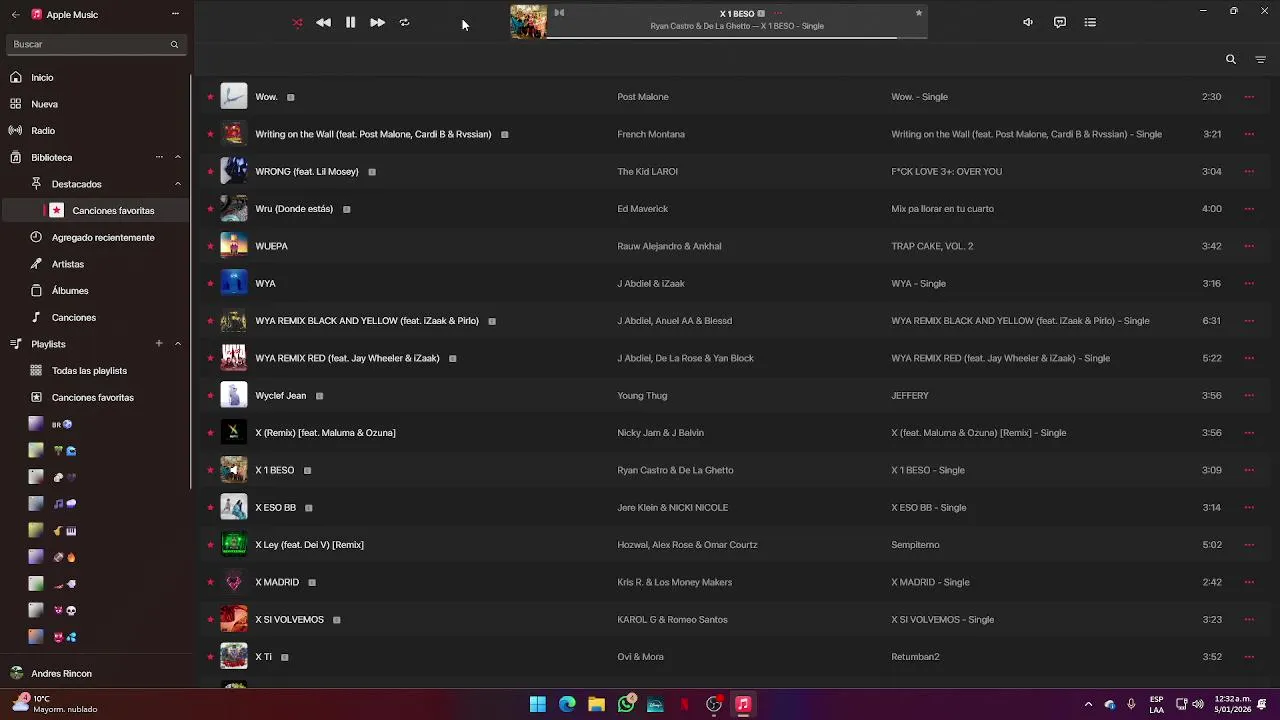Open the sort and filter options
This screenshot has width=1280, height=720.
click(x=1260, y=59)
